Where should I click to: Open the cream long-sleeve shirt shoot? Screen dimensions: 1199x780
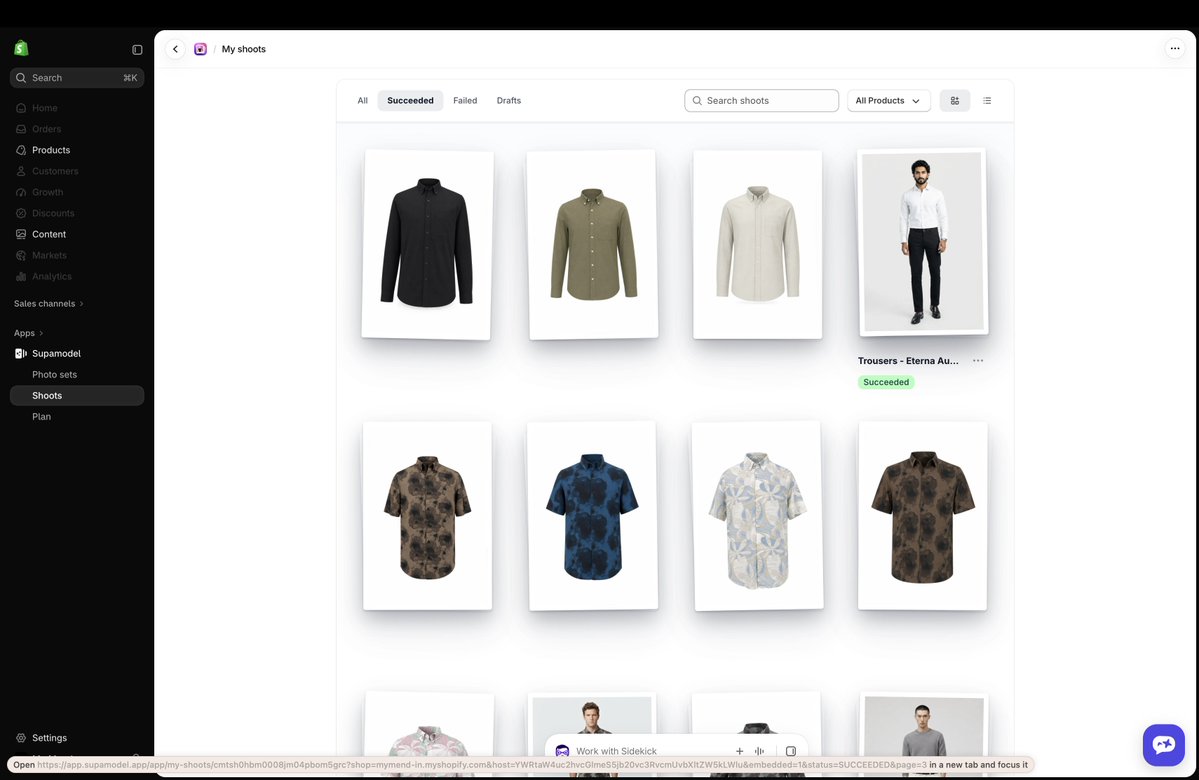(x=758, y=244)
